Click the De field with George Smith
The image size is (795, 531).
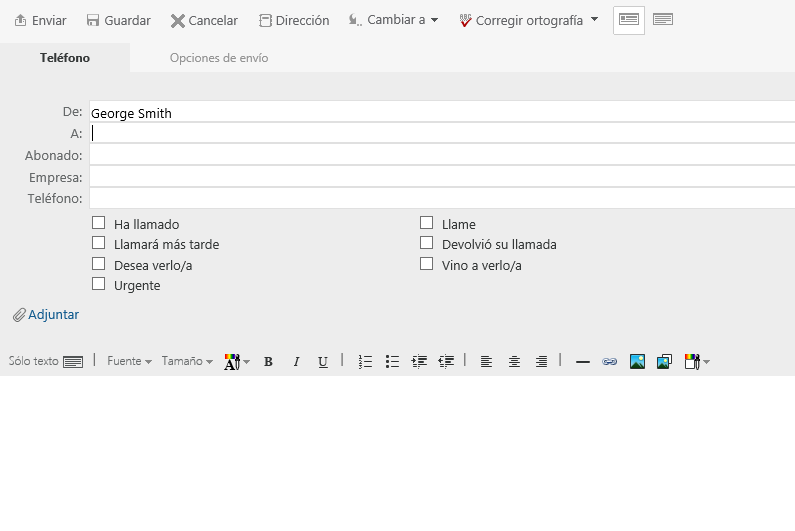click(x=442, y=112)
